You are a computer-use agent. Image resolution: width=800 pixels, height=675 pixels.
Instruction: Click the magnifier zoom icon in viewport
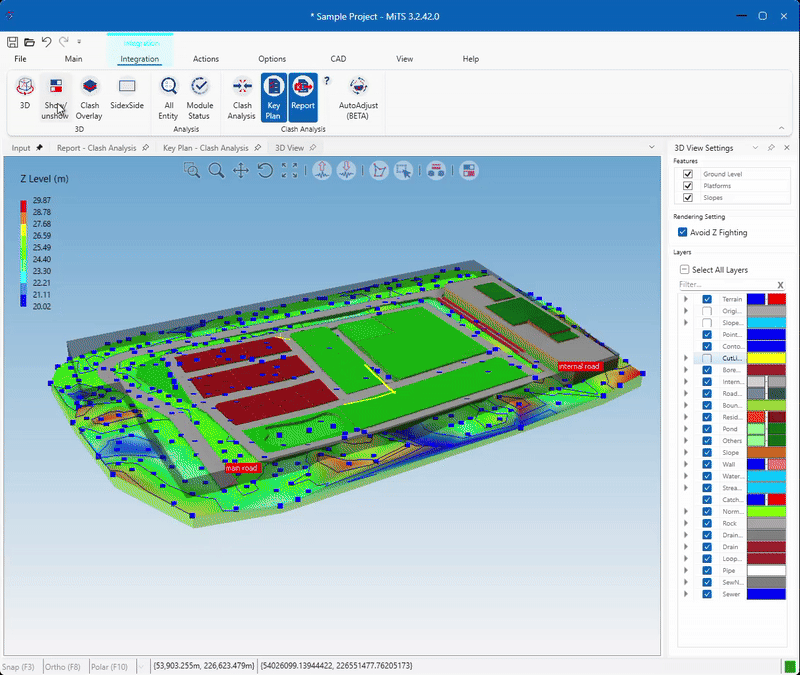click(x=216, y=170)
